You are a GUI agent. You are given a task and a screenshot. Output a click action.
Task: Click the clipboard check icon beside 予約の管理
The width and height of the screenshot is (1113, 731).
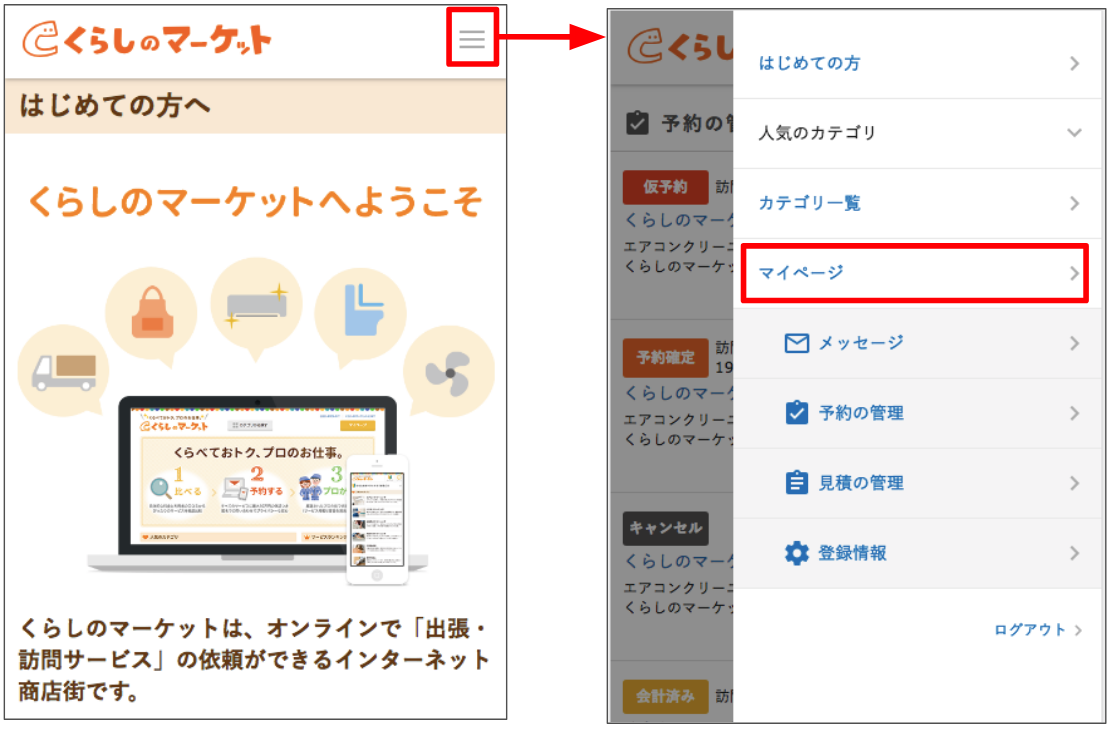click(796, 412)
